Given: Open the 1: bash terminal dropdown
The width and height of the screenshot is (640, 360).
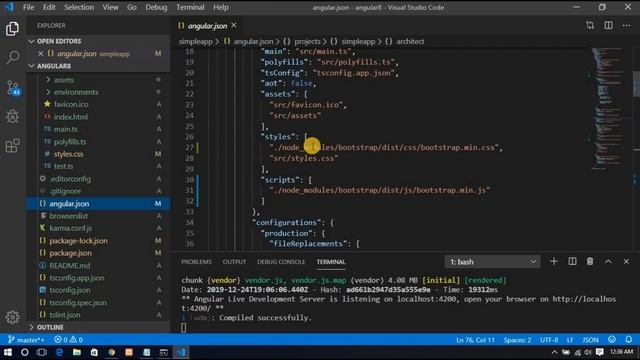Looking at the screenshot, I should tap(493, 262).
